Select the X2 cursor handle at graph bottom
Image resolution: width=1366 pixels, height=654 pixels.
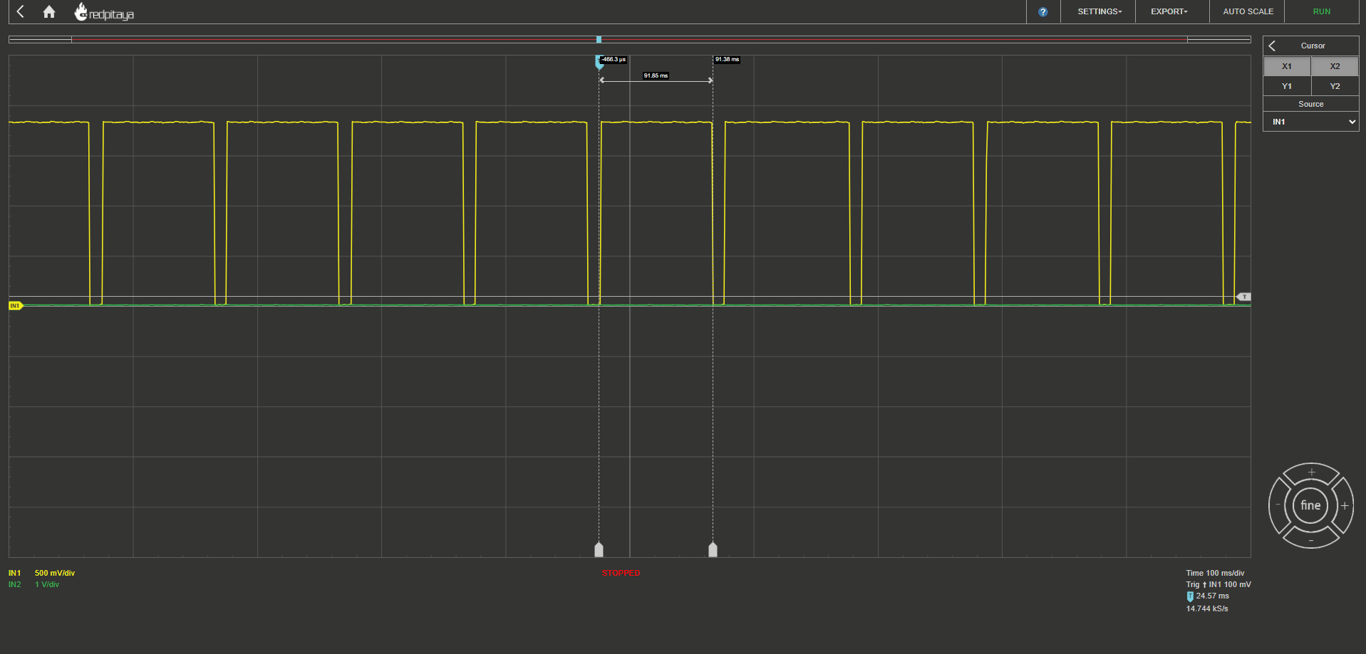pos(713,550)
